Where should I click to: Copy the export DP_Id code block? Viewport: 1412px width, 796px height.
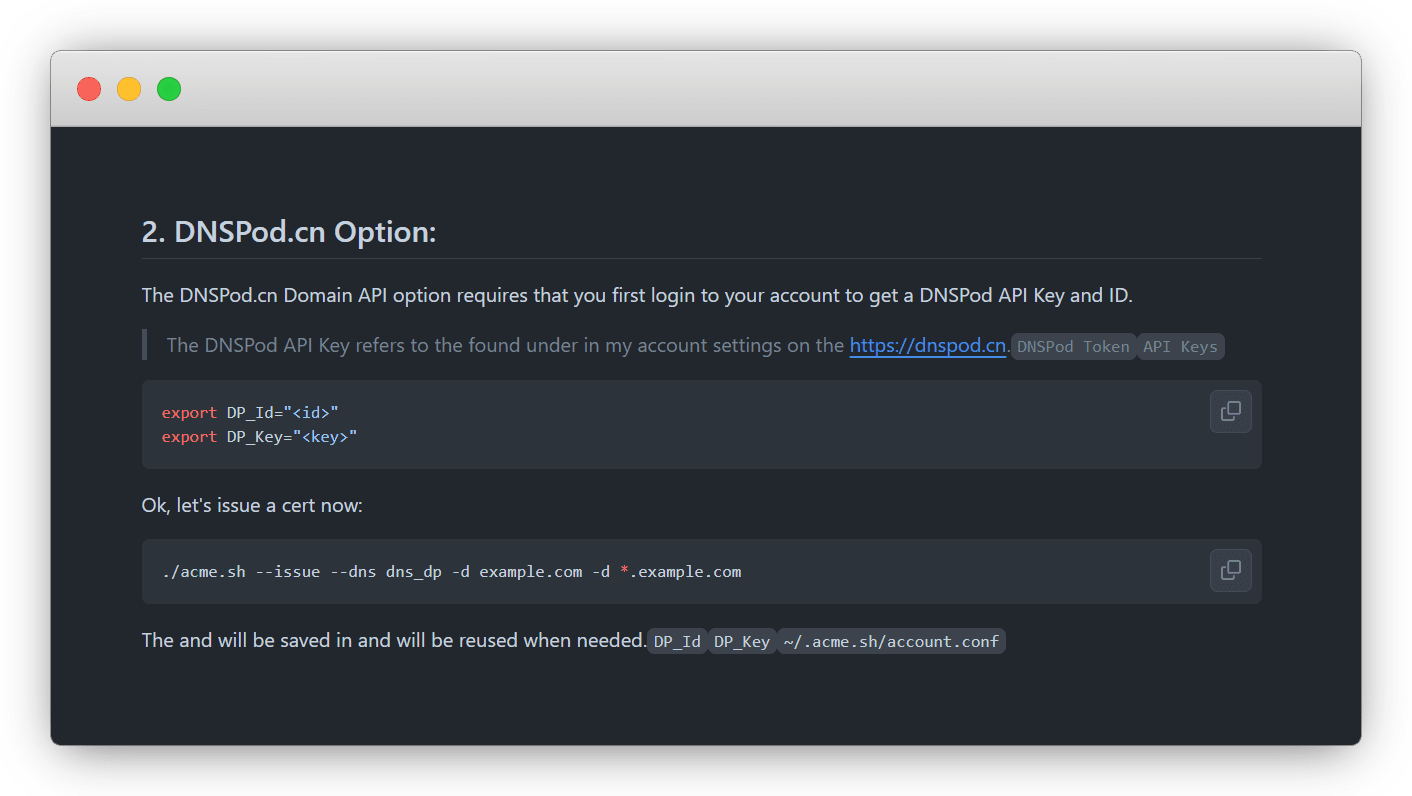coord(1230,411)
